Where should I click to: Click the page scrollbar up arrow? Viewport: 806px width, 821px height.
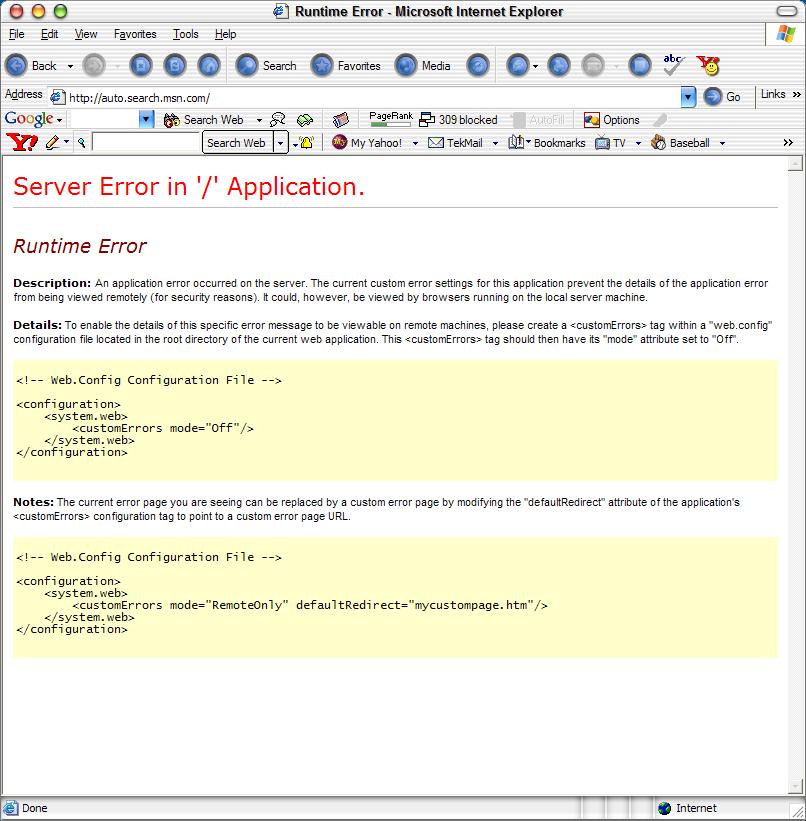pos(795,164)
